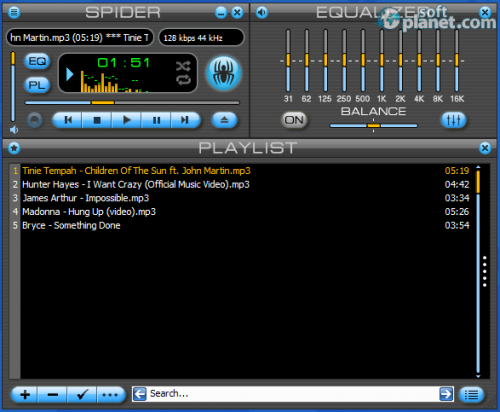Click the scrolling song title display
This screenshot has width=500, height=412.
[x=80, y=37]
